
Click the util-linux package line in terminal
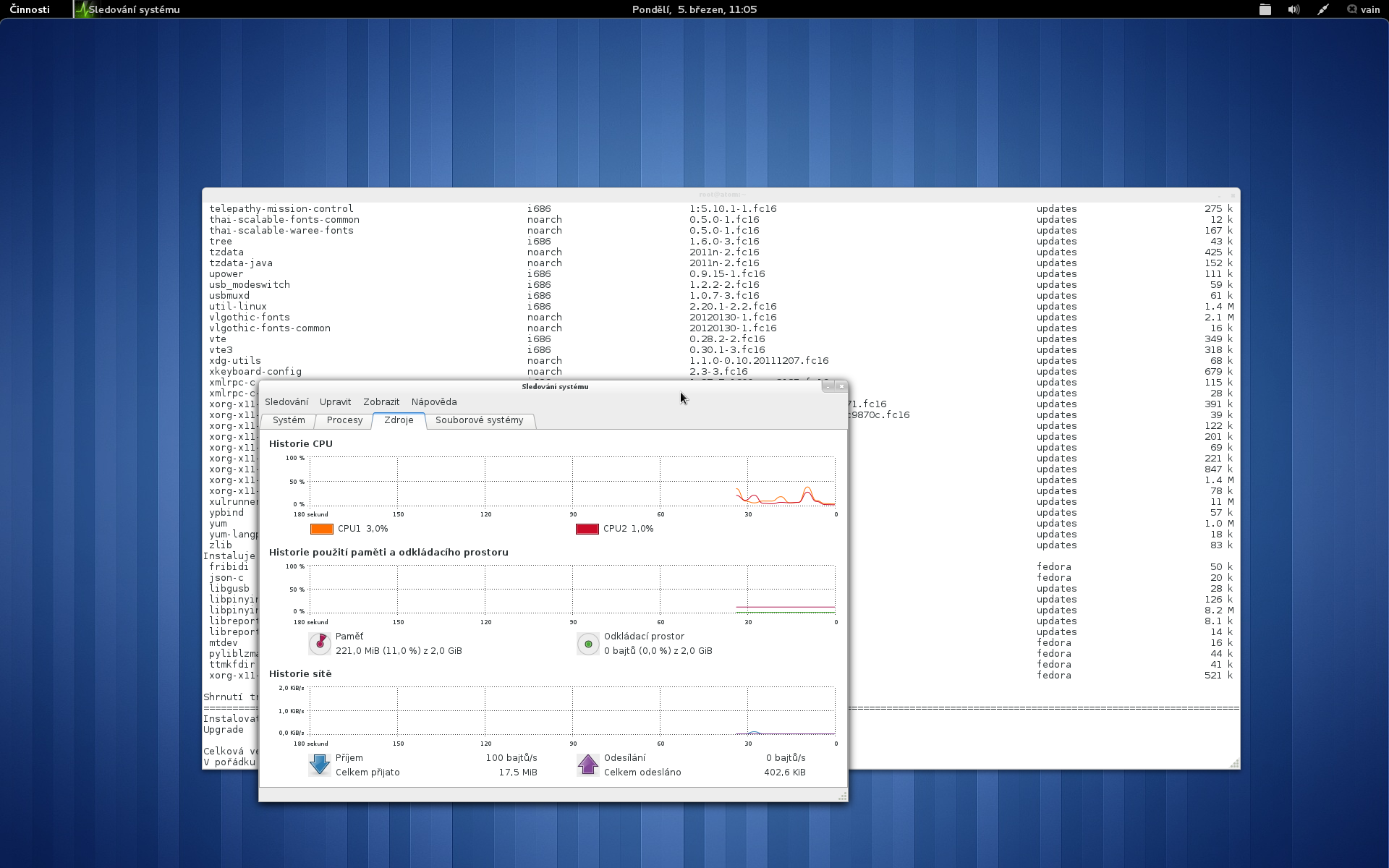[721, 307]
